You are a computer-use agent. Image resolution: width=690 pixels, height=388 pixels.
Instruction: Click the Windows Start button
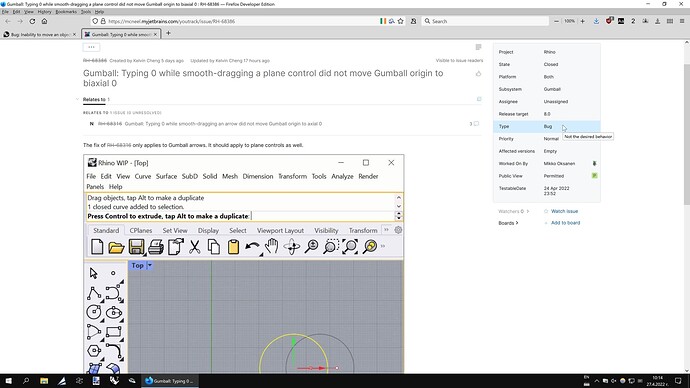tap(8, 381)
